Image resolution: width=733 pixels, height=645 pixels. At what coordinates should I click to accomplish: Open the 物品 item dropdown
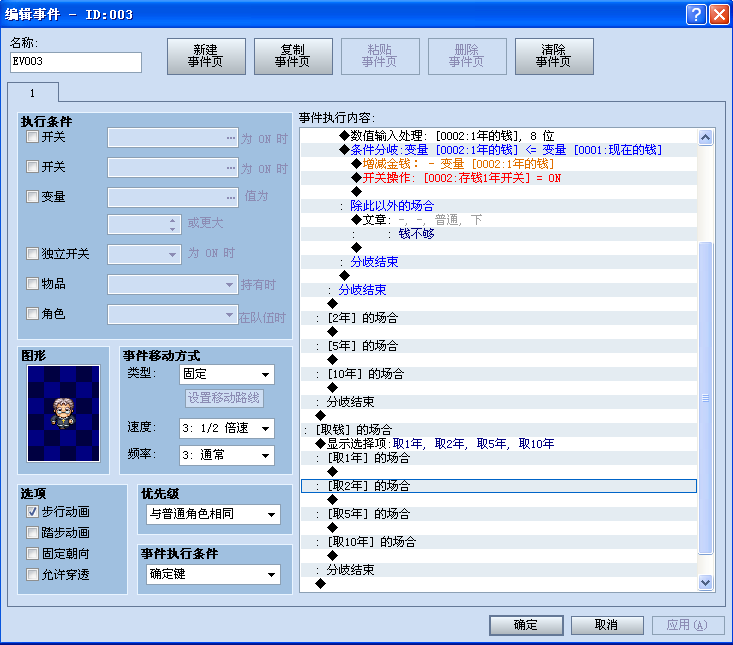[x=173, y=285]
